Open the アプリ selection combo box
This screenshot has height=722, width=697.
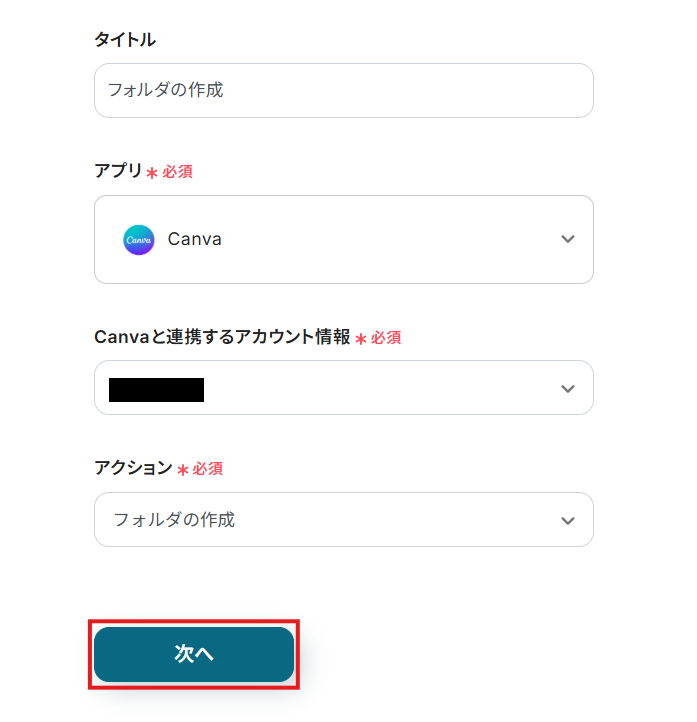343,240
